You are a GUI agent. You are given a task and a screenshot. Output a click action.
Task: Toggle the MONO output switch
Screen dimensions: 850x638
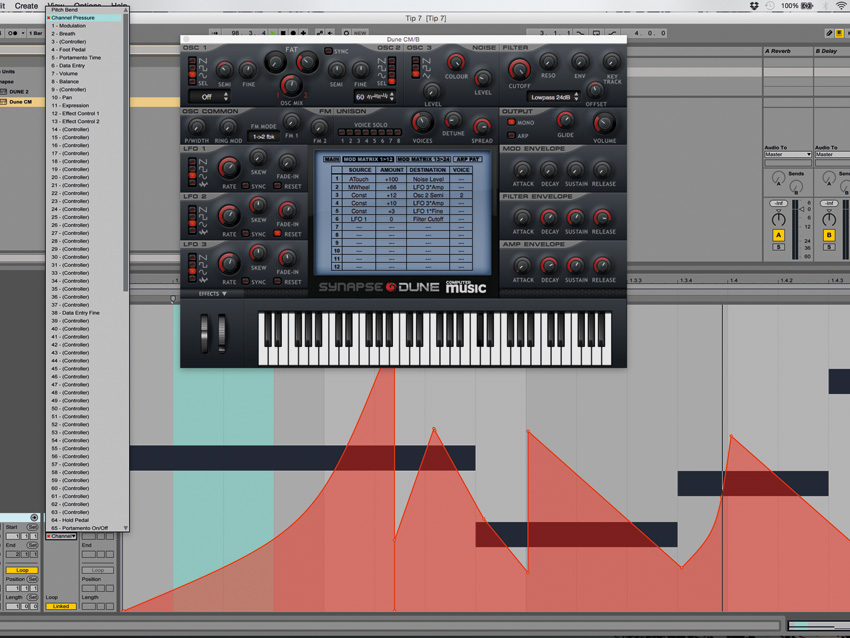point(511,123)
